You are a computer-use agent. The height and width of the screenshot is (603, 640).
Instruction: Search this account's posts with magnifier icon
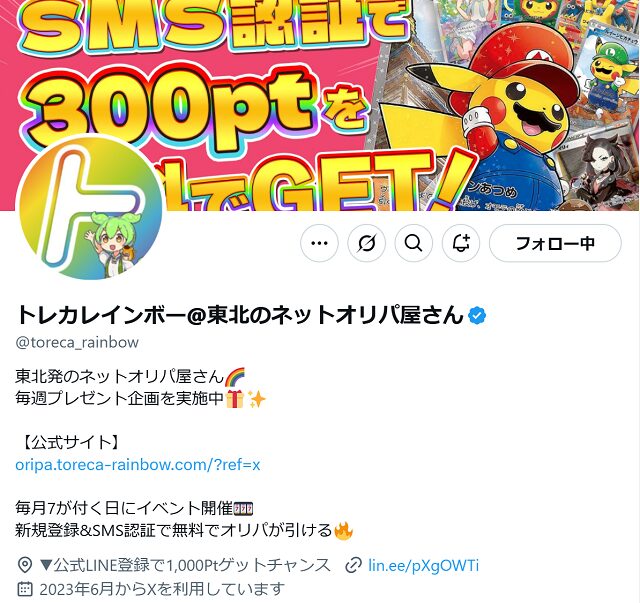[x=413, y=243]
